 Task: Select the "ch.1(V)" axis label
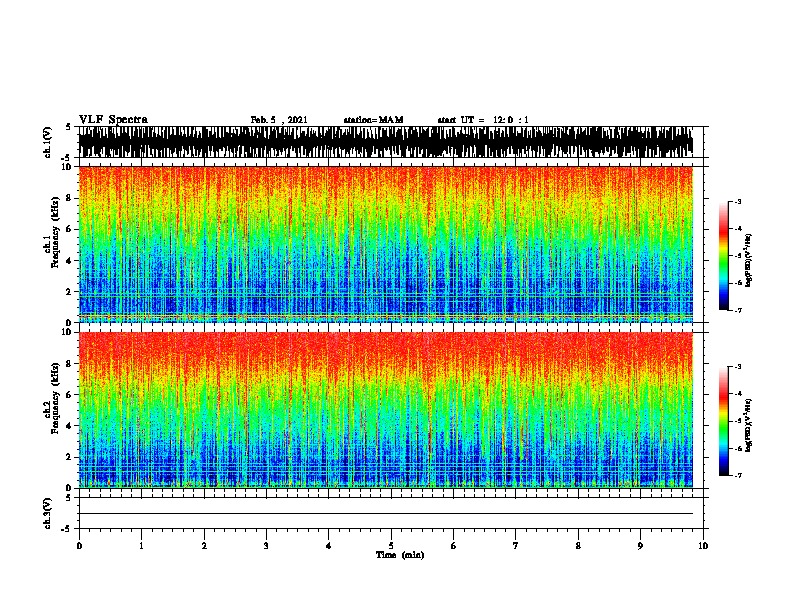pos(47,142)
